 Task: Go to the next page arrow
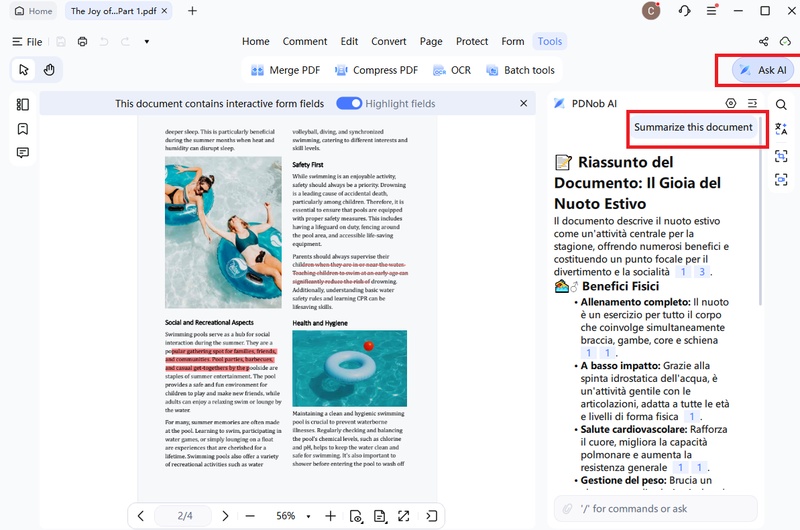(225, 516)
